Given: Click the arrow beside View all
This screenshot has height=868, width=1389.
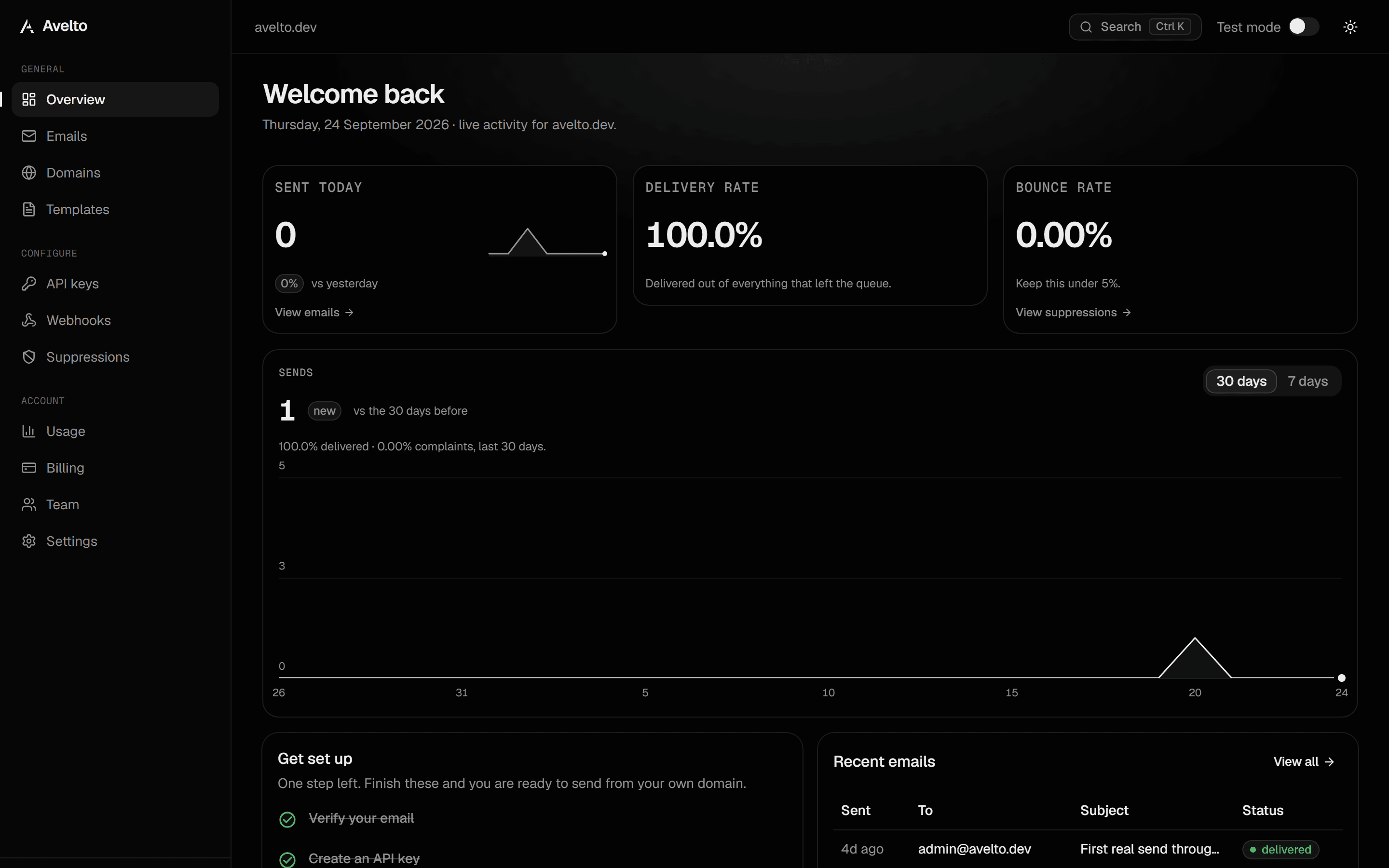Looking at the screenshot, I should (1329, 762).
